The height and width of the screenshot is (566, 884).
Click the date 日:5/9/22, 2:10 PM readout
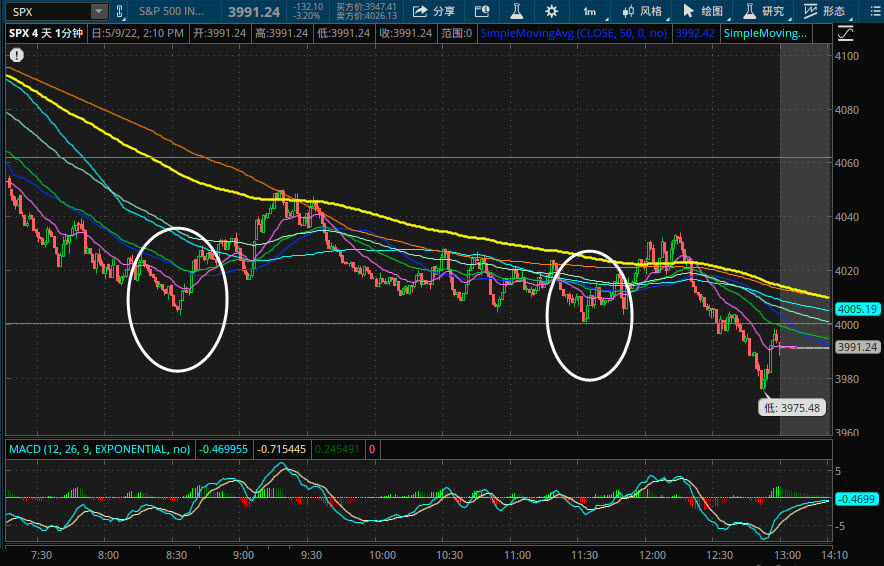138,33
